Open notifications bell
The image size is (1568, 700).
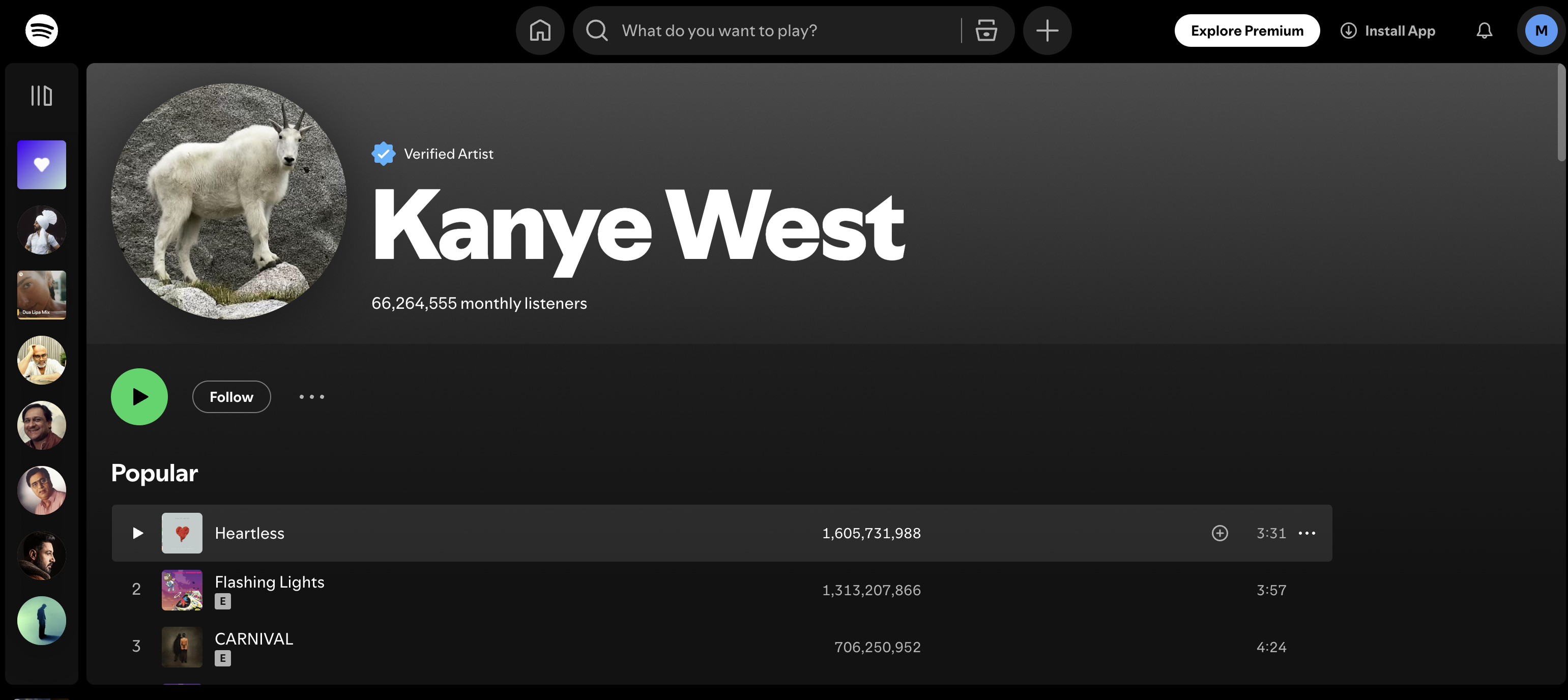1485,31
